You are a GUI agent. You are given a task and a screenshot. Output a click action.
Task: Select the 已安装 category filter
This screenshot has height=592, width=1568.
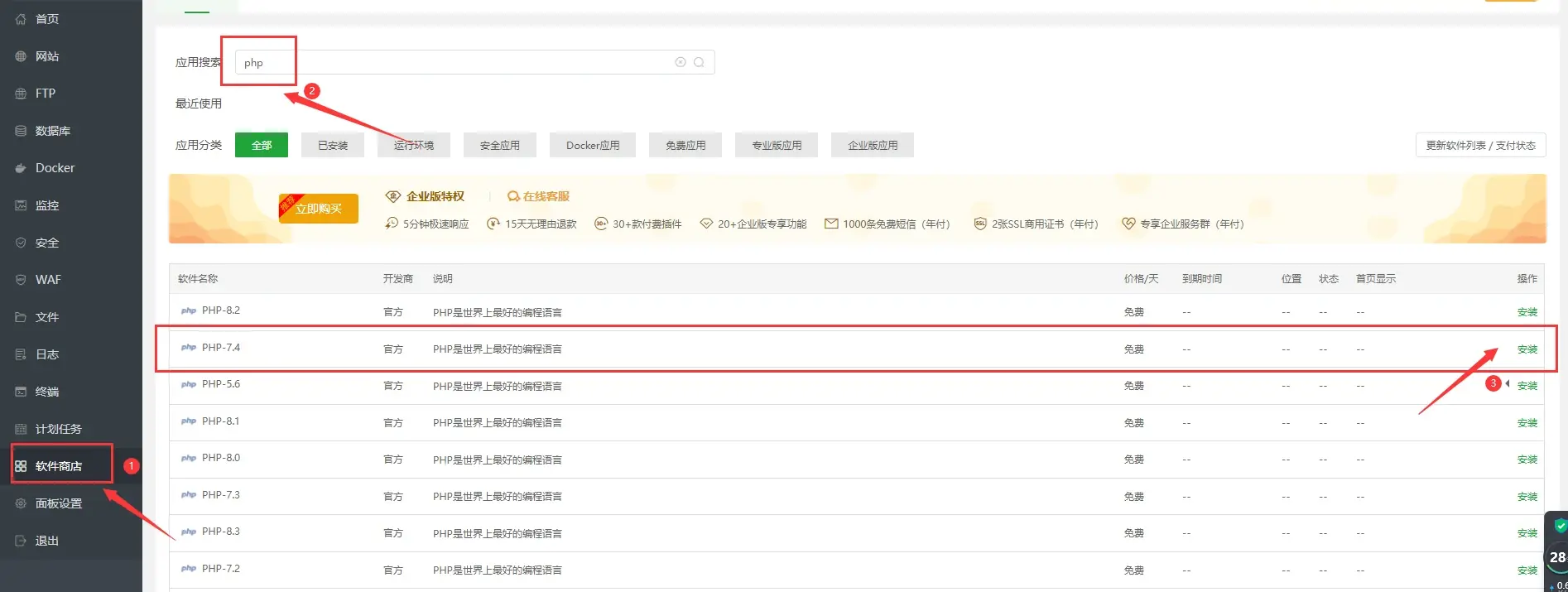(333, 145)
